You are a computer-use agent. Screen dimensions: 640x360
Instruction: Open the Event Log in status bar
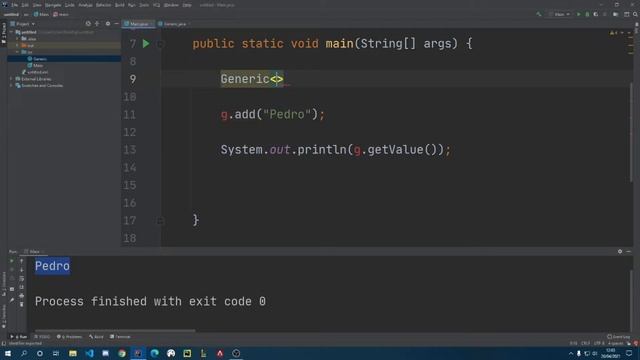[x=619, y=337]
